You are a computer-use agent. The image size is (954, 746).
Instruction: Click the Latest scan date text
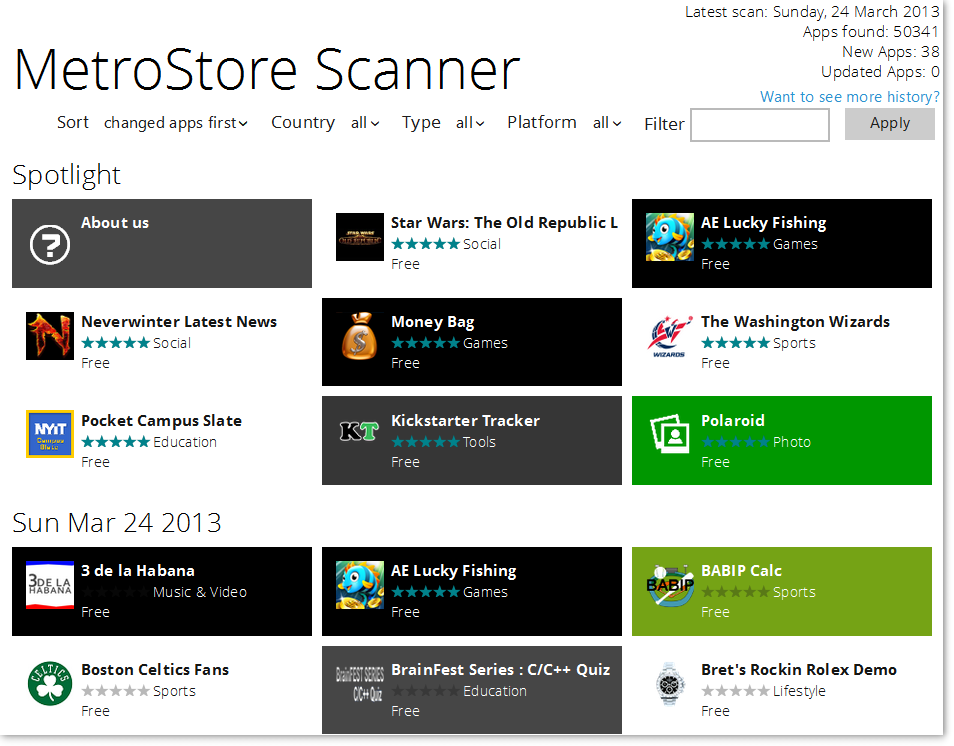pyautogui.click(x=812, y=12)
